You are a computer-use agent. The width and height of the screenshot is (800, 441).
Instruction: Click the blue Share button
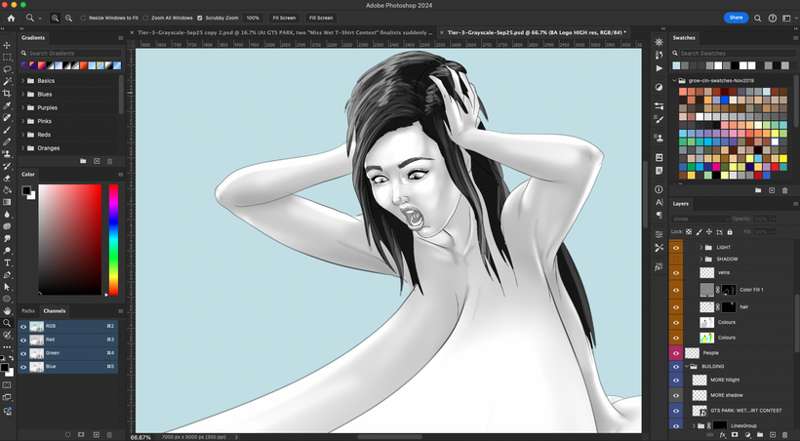[736, 18]
